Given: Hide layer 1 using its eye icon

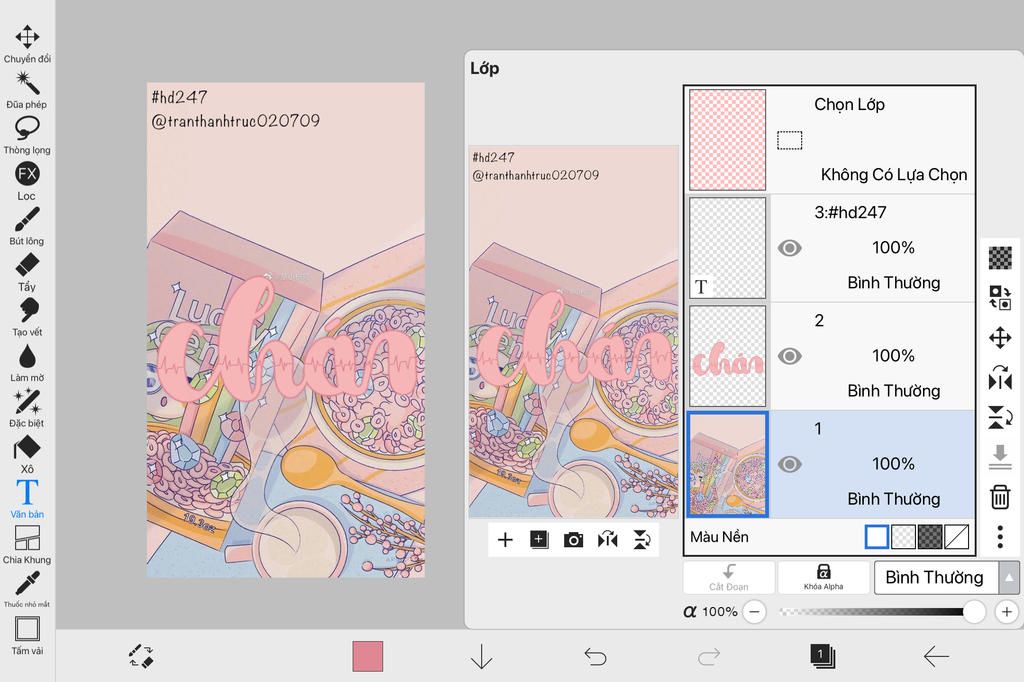Looking at the screenshot, I should [790, 464].
